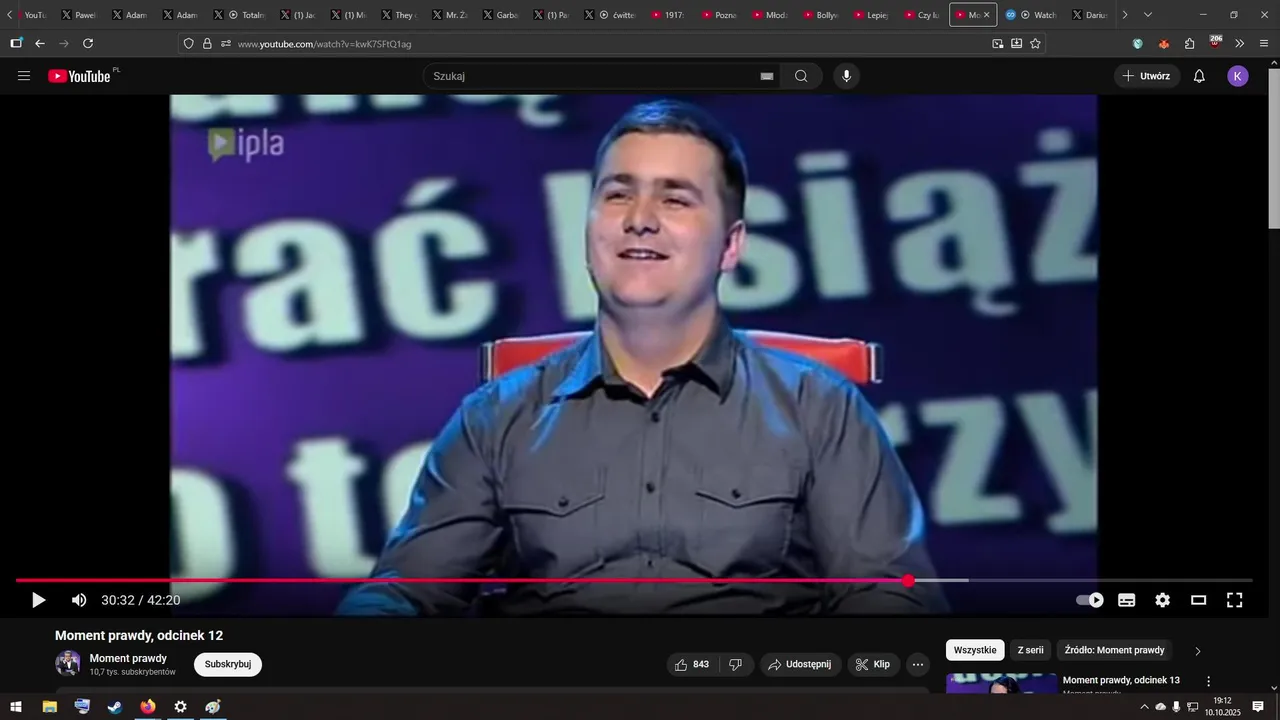Bookmark this page with the star
1280x720 pixels.
[1035, 43]
